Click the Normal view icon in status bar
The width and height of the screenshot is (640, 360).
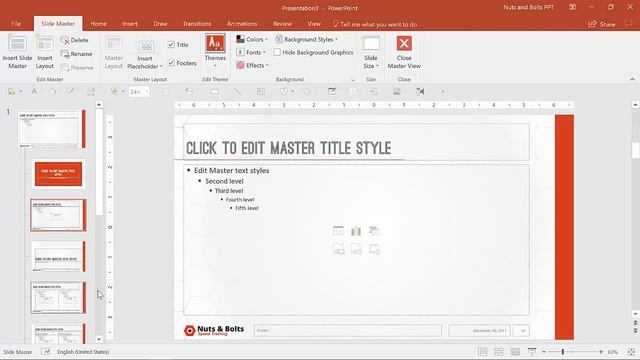click(482, 351)
